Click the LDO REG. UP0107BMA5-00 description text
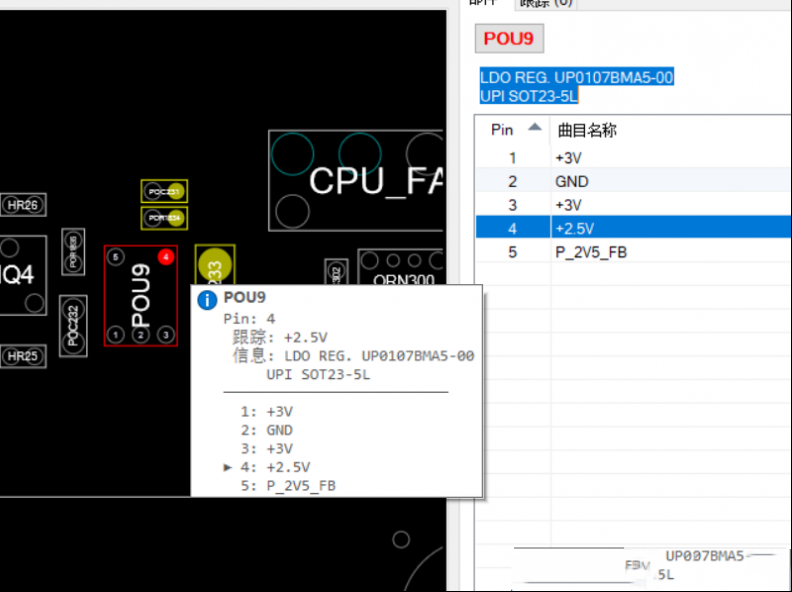The width and height of the screenshot is (792, 592). coord(576,77)
